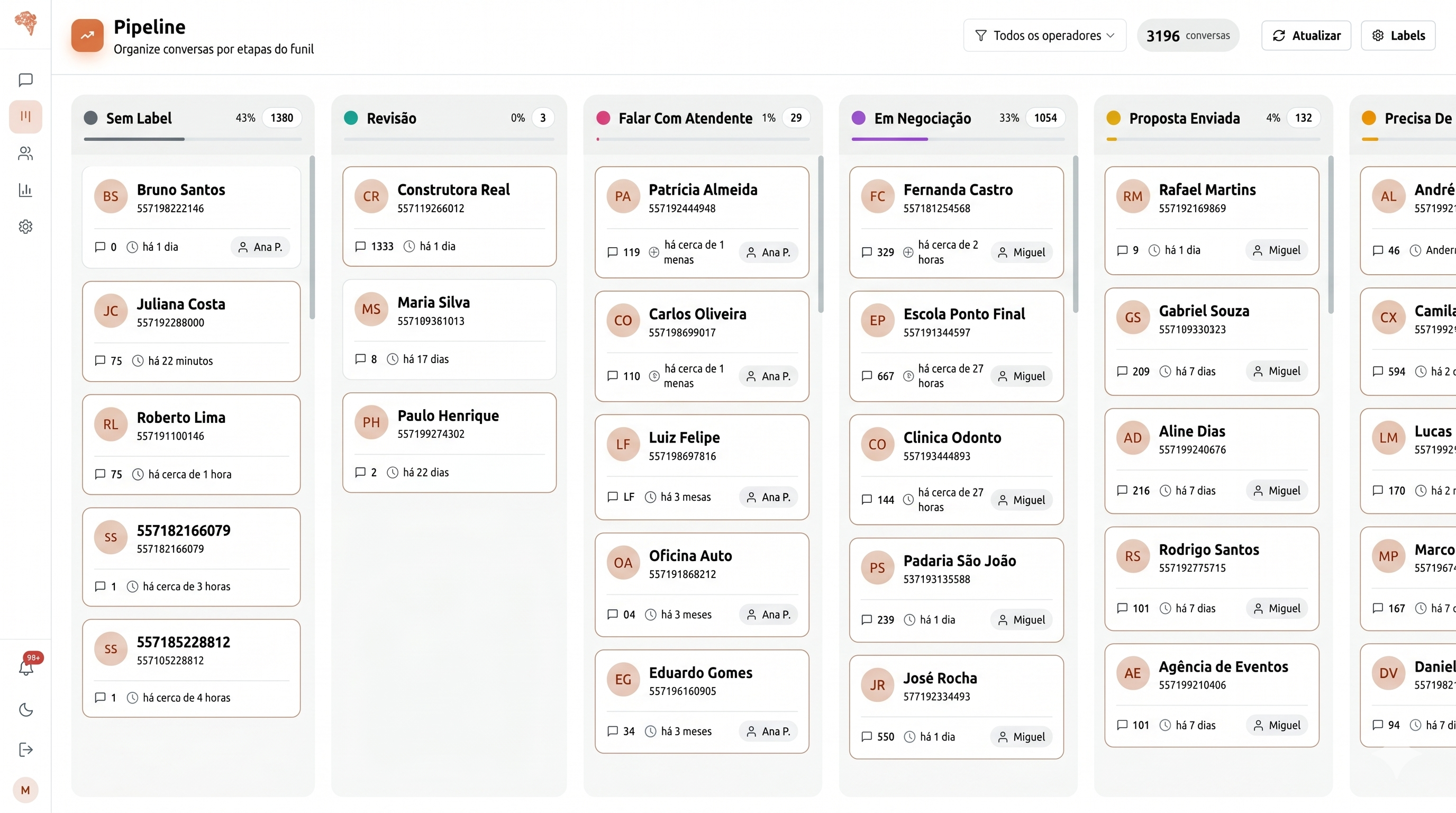Open the settings gear icon in sidebar
This screenshot has height=813, width=1456.
(25, 226)
